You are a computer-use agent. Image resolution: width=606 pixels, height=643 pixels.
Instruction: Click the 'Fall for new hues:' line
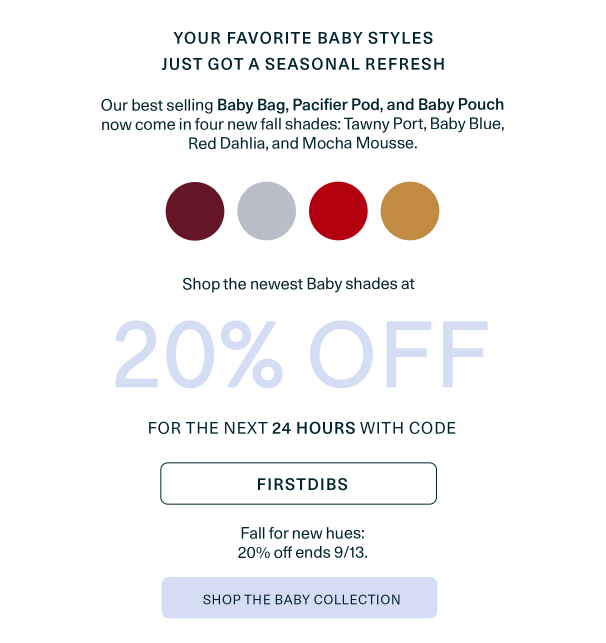[x=300, y=533]
